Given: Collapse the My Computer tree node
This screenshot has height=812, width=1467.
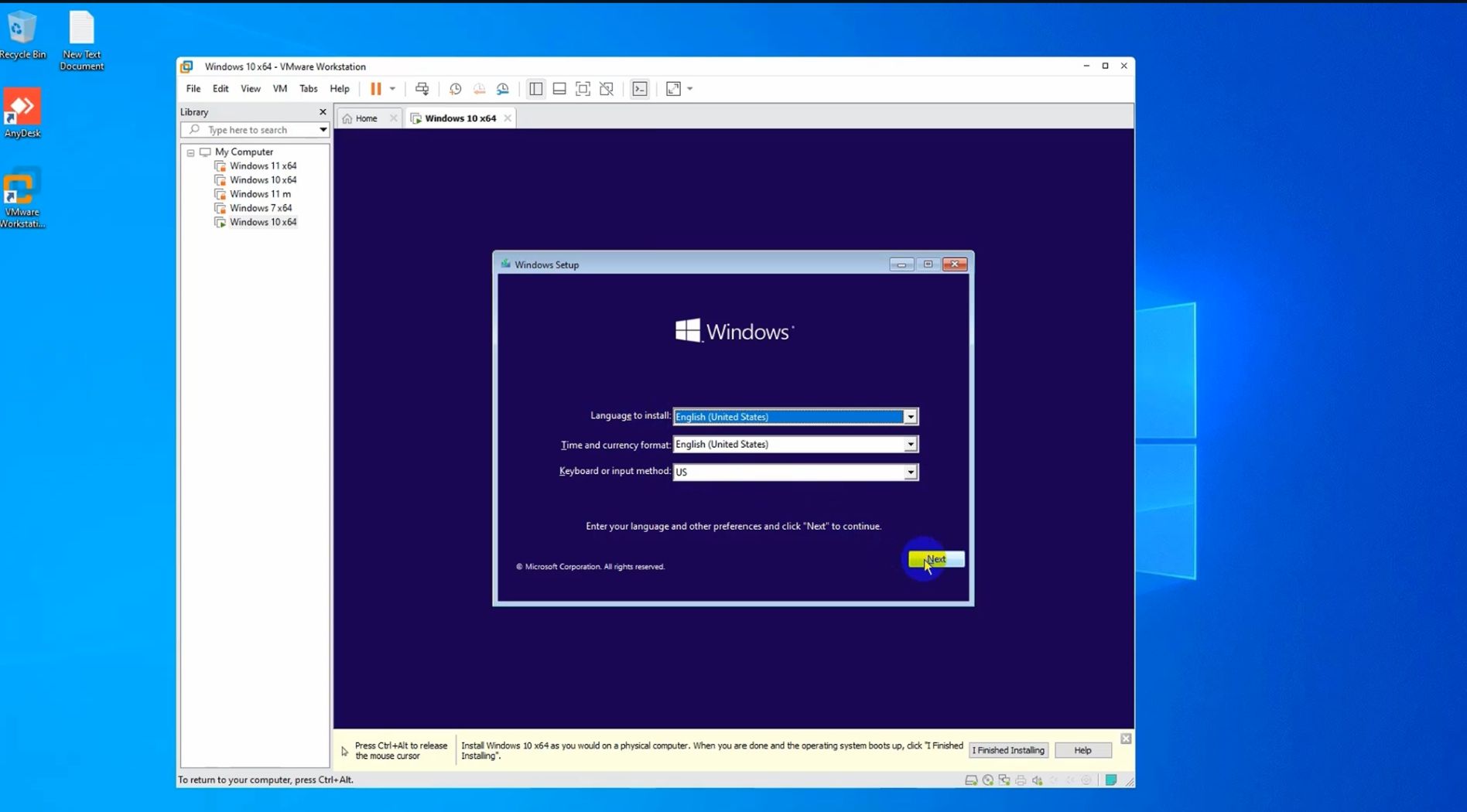Looking at the screenshot, I should coord(190,152).
